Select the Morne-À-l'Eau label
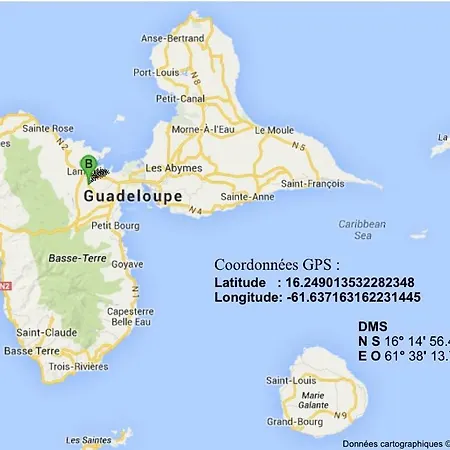 point(203,129)
